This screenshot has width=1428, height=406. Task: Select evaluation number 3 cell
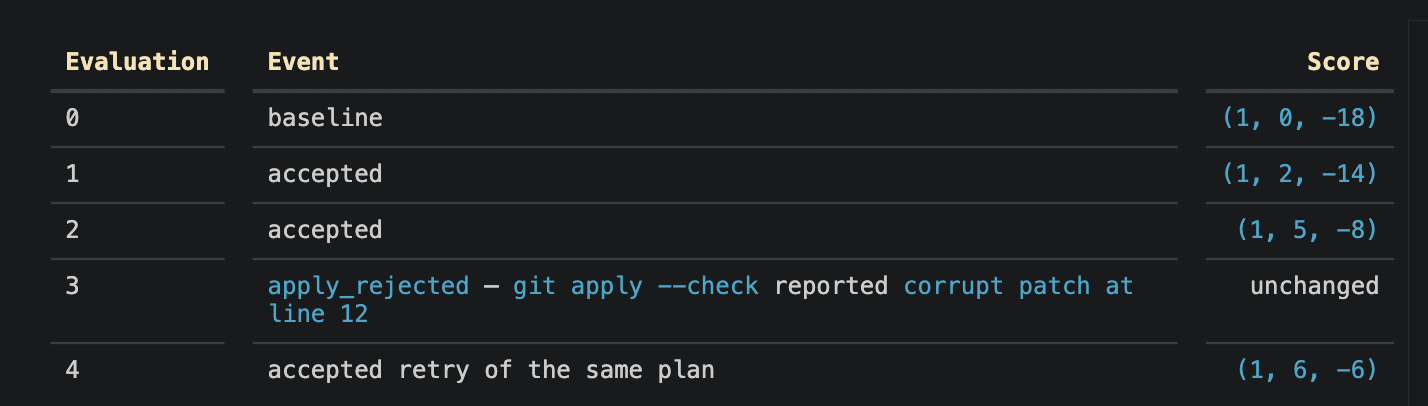click(x=73, y=286)
